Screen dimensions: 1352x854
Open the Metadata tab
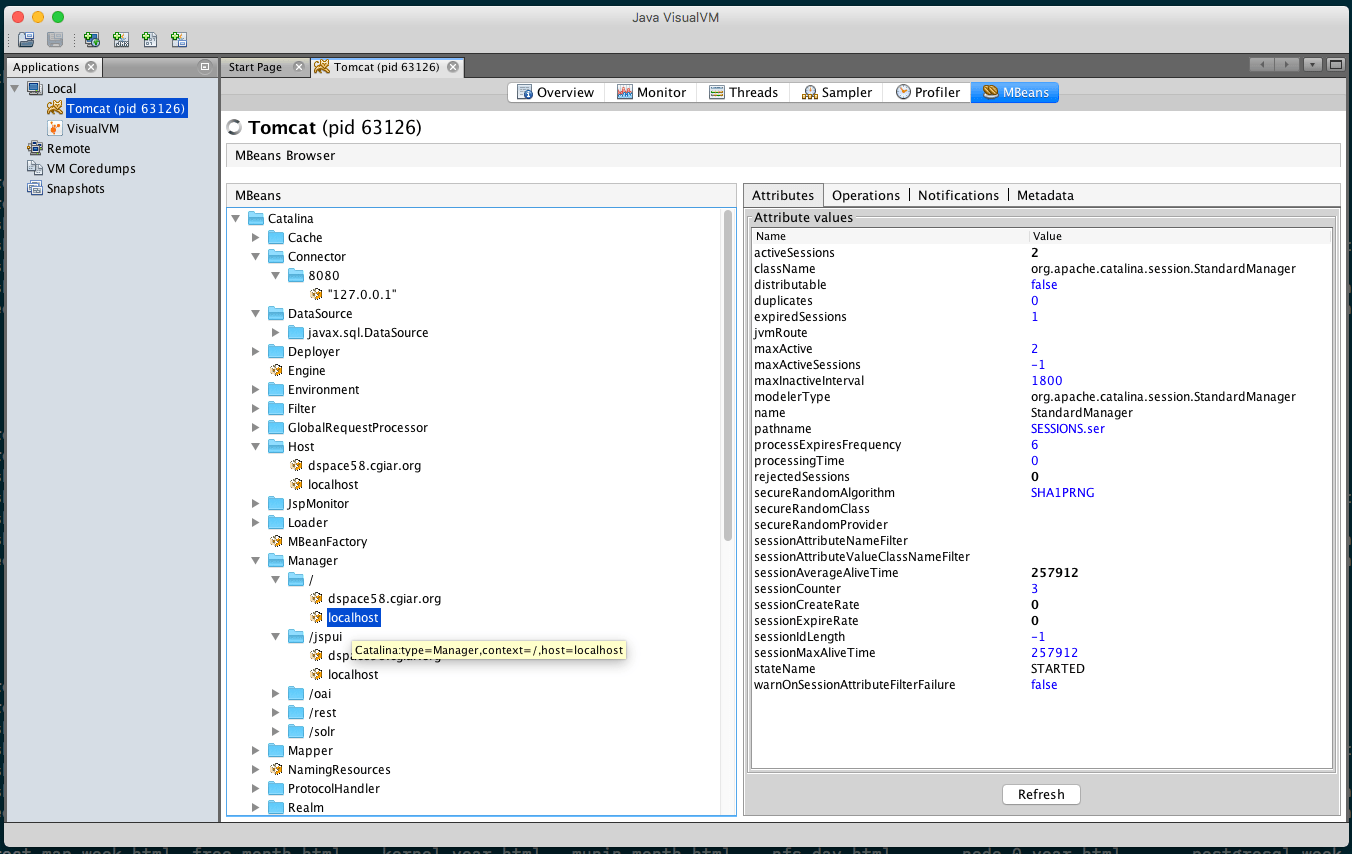coord(1045,196)
